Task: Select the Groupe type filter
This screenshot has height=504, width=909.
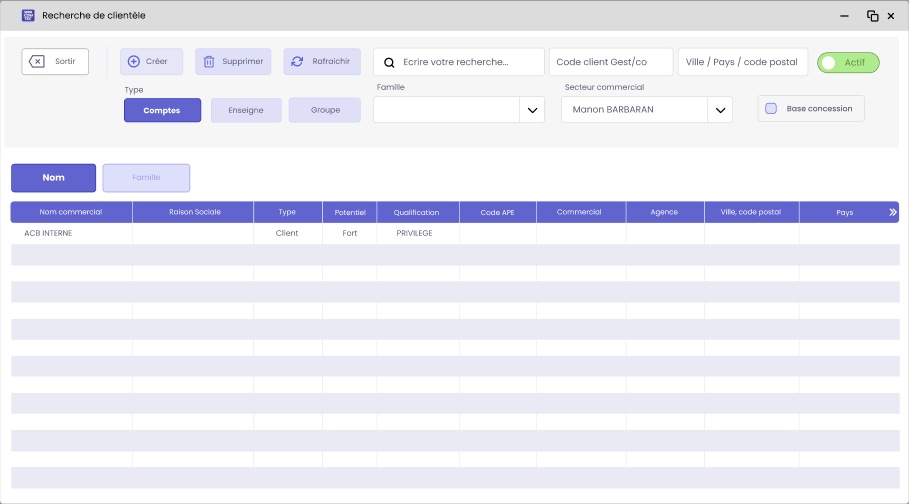Action: click(325, 110)
